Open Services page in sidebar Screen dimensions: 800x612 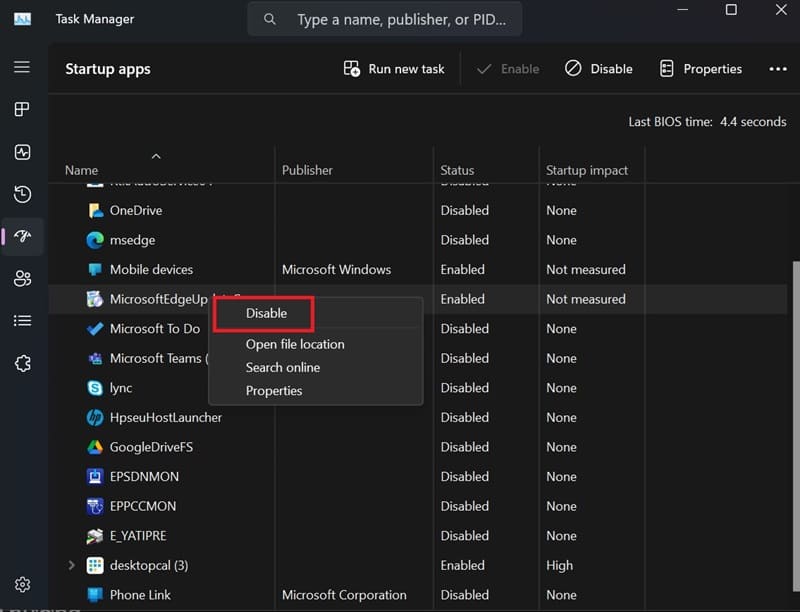tap(22, 364)
